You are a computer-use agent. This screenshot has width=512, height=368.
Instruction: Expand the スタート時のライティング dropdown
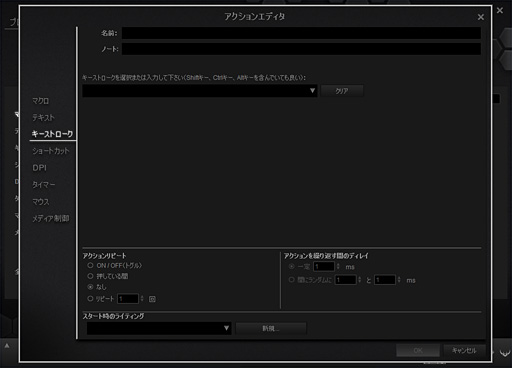pos(159,328)
